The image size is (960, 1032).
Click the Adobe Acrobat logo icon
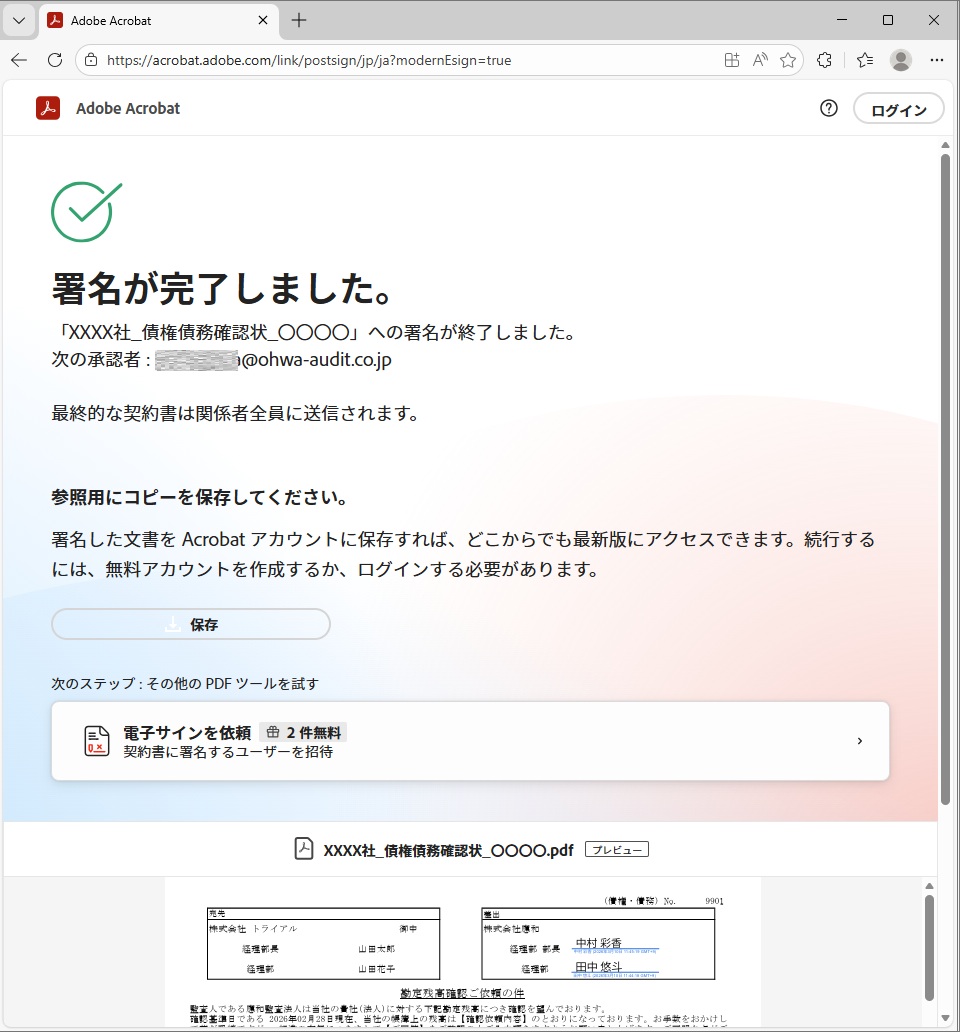pos(48,108)
